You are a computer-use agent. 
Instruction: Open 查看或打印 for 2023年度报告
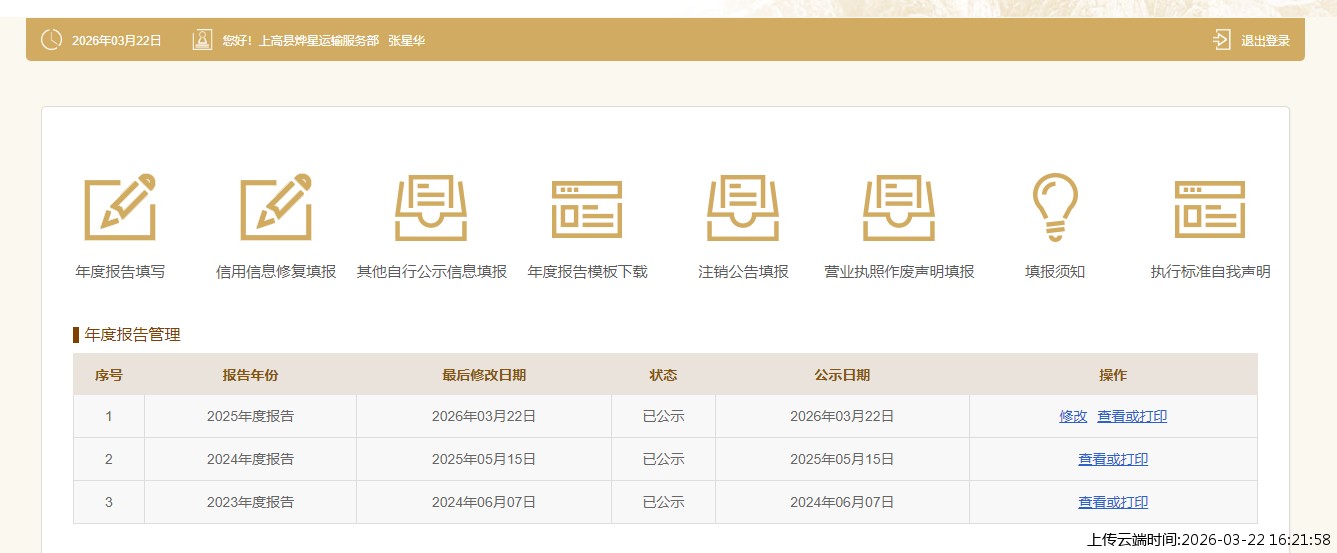click(1113, 502)
